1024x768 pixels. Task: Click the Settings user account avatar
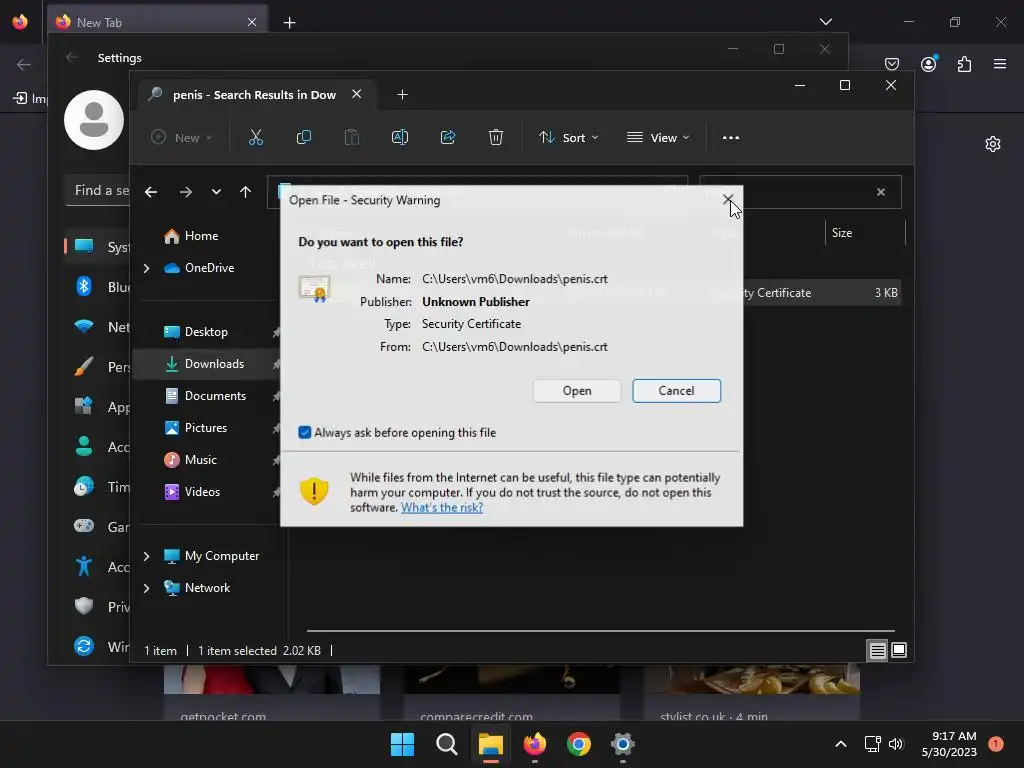pyautogui.click(x=94, y=120)
